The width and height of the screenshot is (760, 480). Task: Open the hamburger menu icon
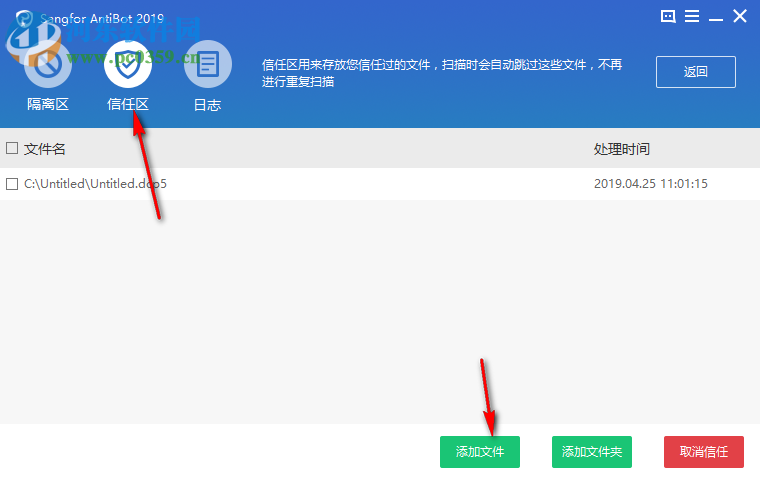coord(692,16)
